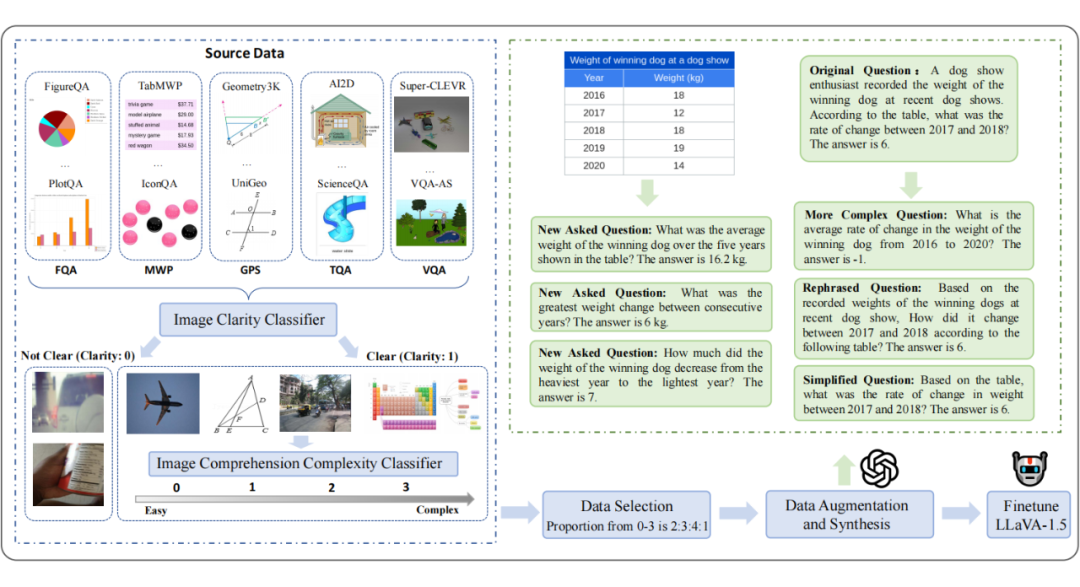1080x587 pixels.
Task: Select the 2017 year cell in the table
Action: [594, 112]
